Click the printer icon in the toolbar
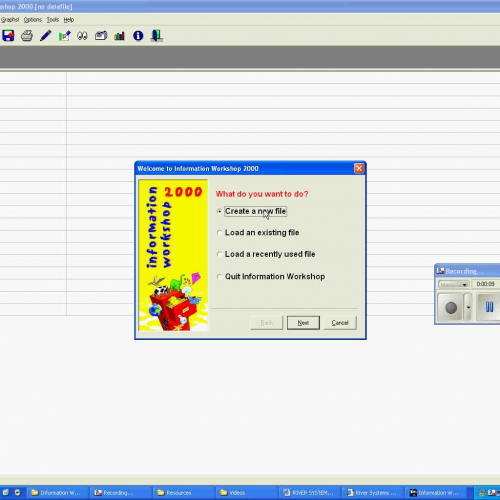The image size is (500, 500). click(x=27, y=35)
